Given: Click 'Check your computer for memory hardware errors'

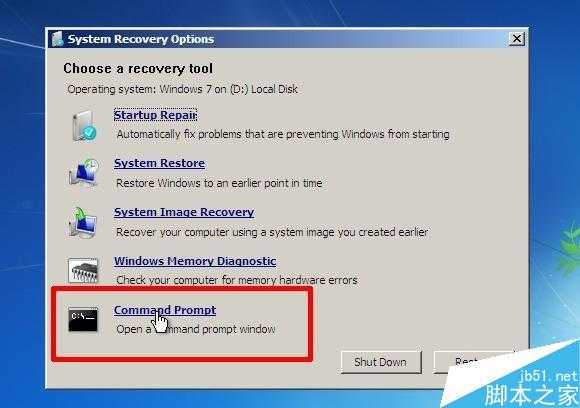Looking at the screenshot, I should click(237, 280).
